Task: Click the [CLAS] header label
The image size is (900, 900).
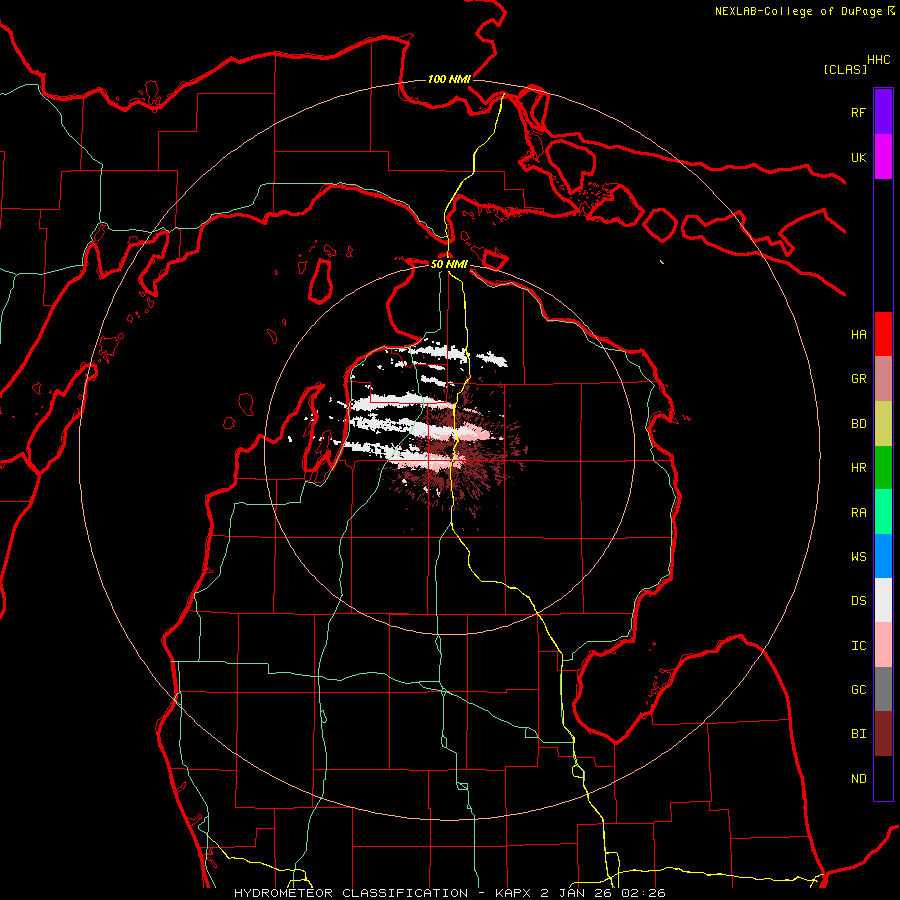Action: [845, 69]
